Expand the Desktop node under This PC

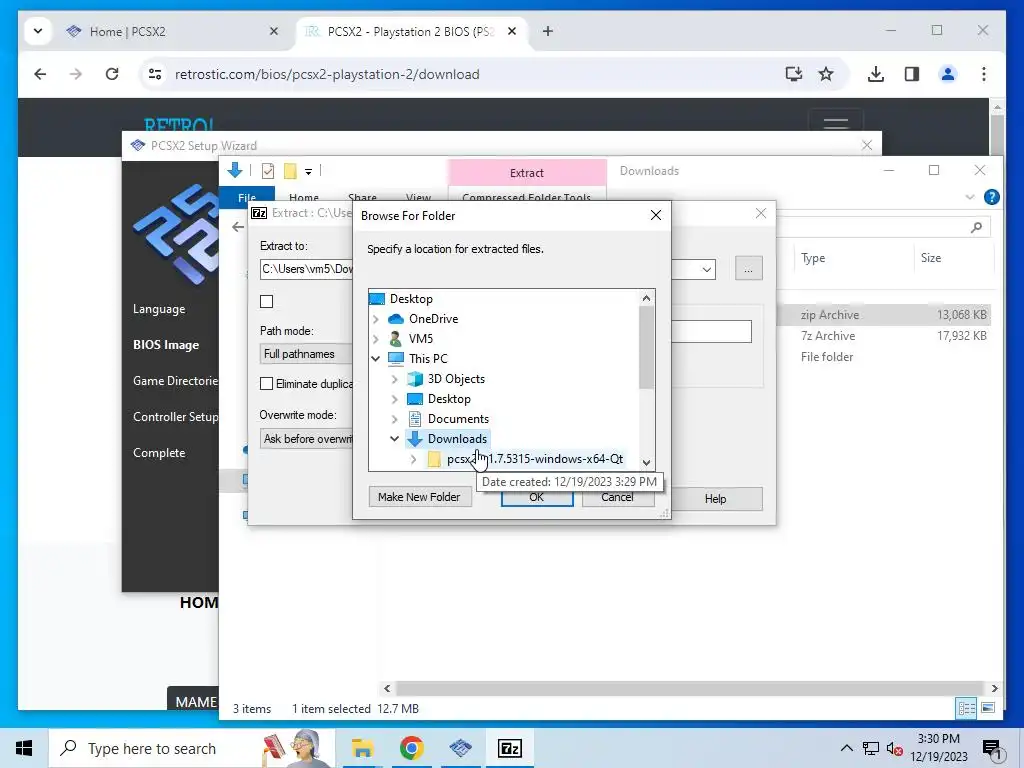click(x=394, y=399)
